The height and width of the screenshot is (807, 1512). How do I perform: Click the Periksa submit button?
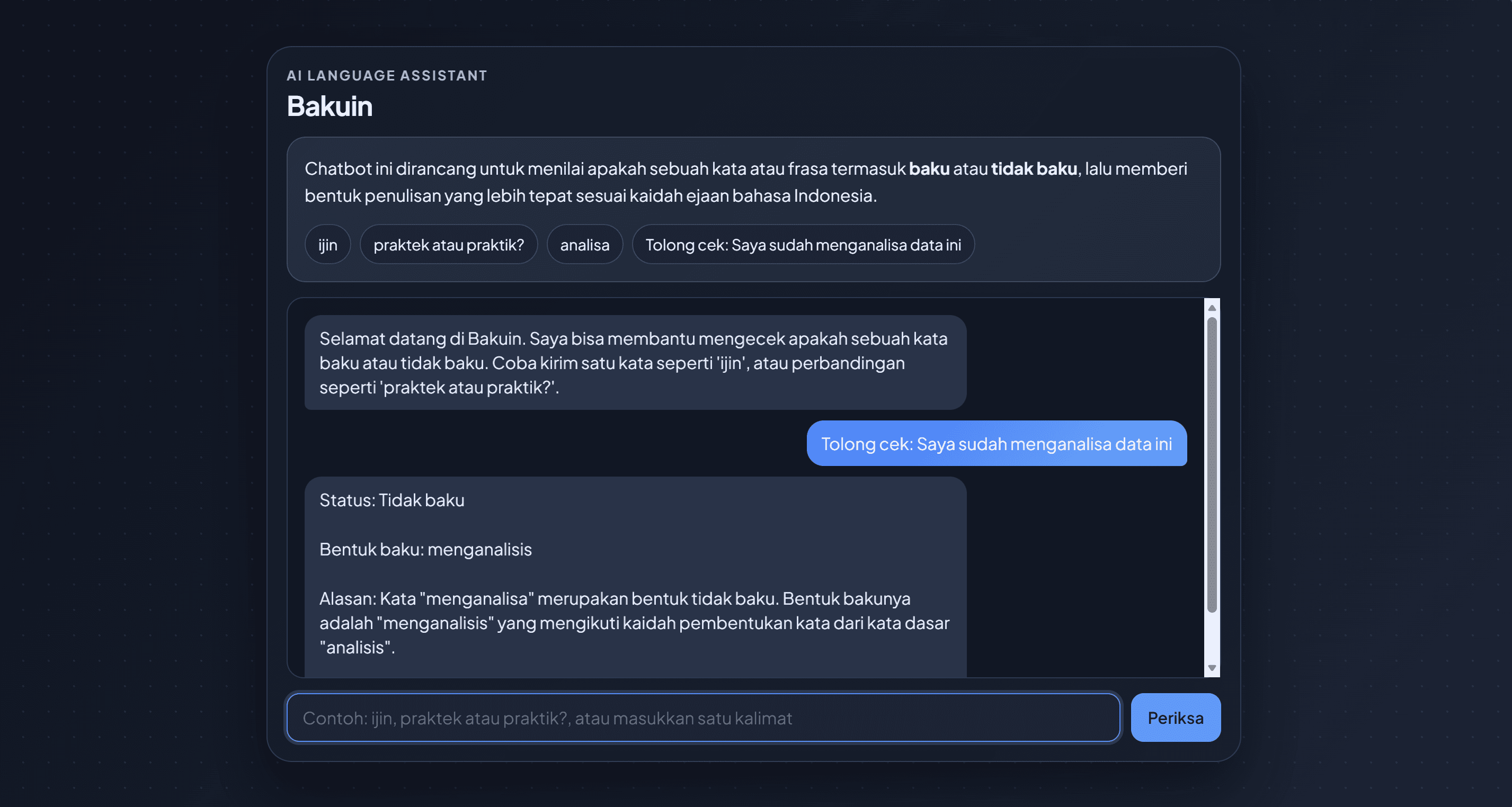1175,718
